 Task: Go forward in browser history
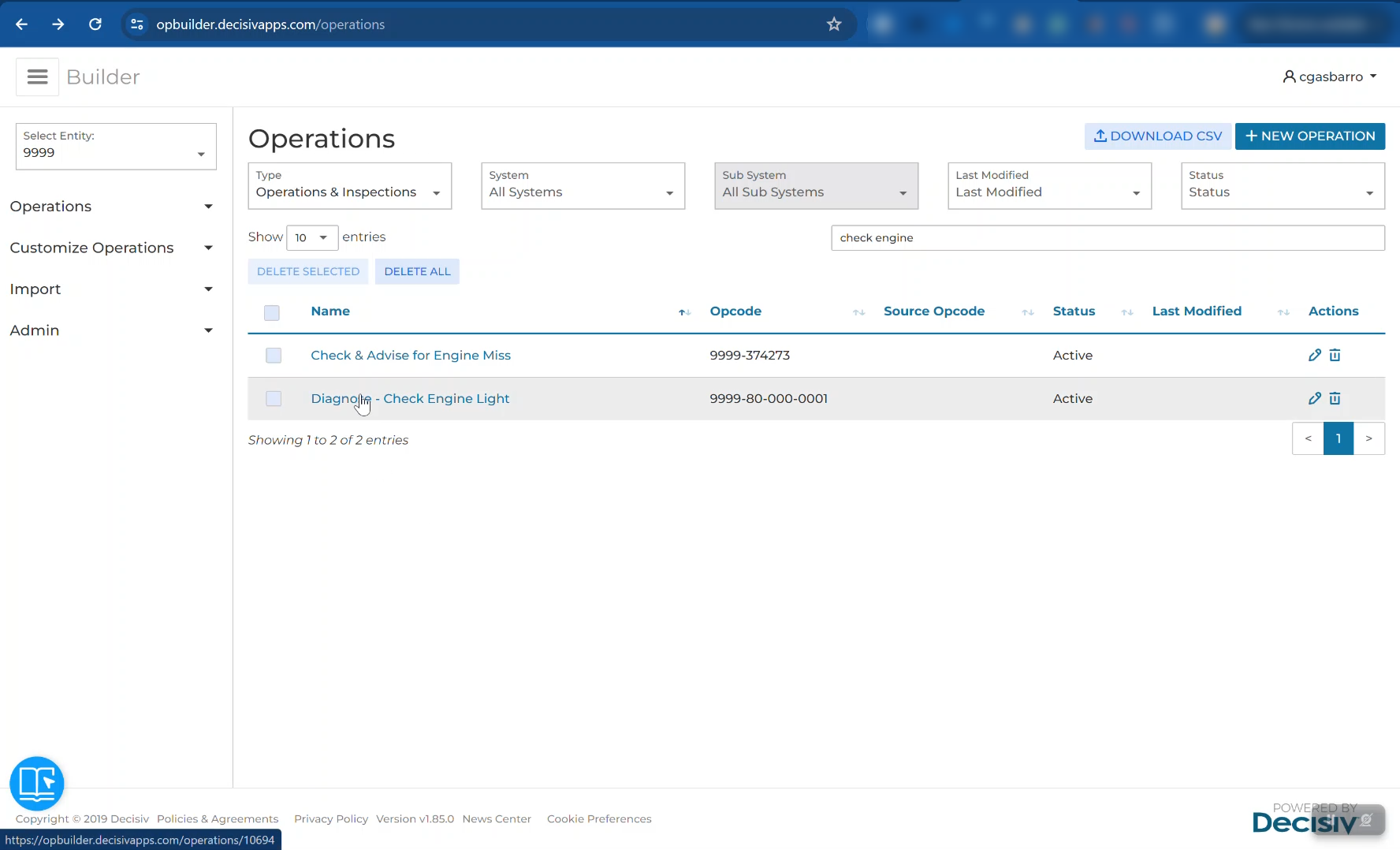pos(58,24)
